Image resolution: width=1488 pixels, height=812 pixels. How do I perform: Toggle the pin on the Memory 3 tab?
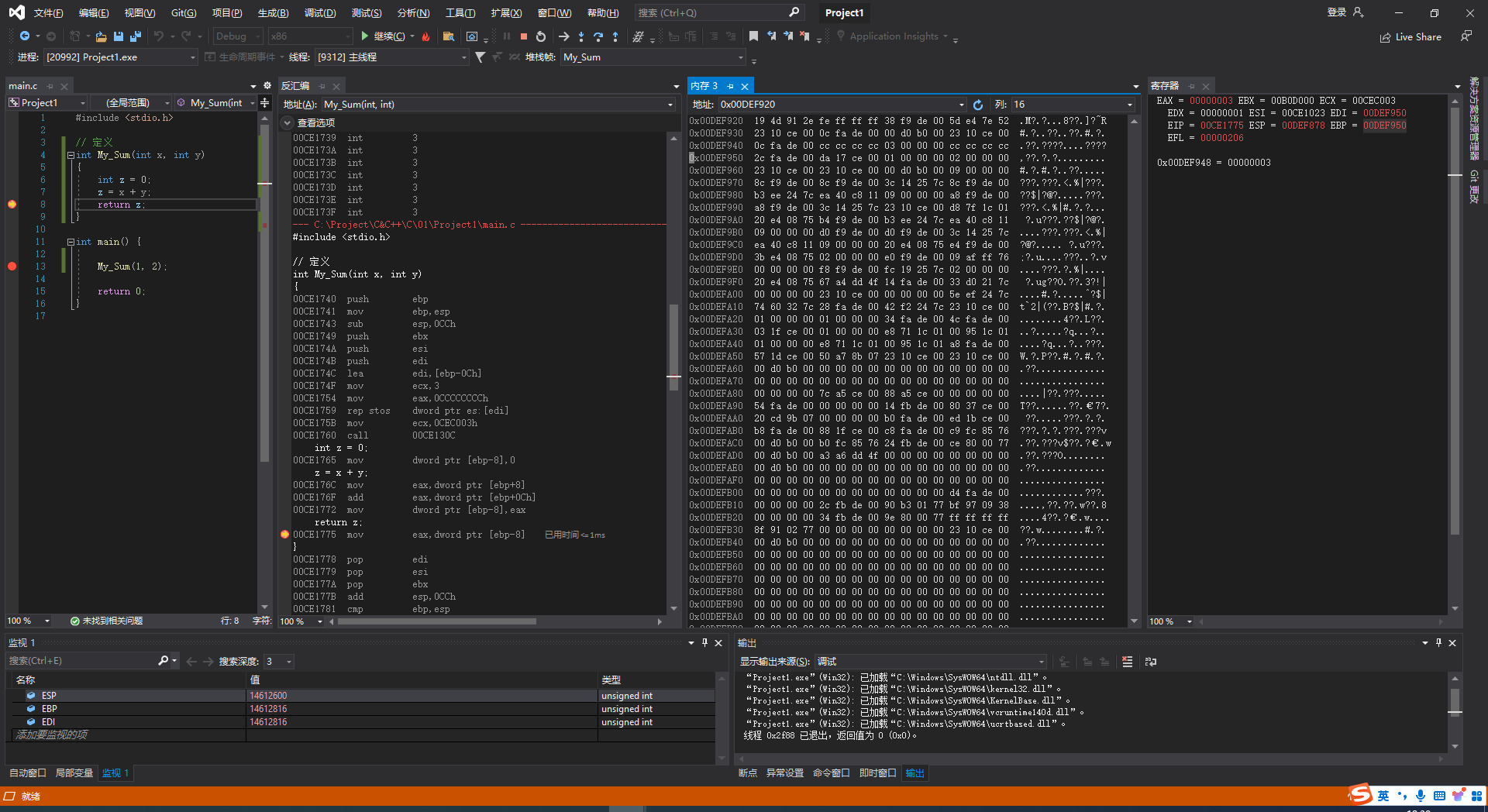pyautogui.click(x=730, y=86)
